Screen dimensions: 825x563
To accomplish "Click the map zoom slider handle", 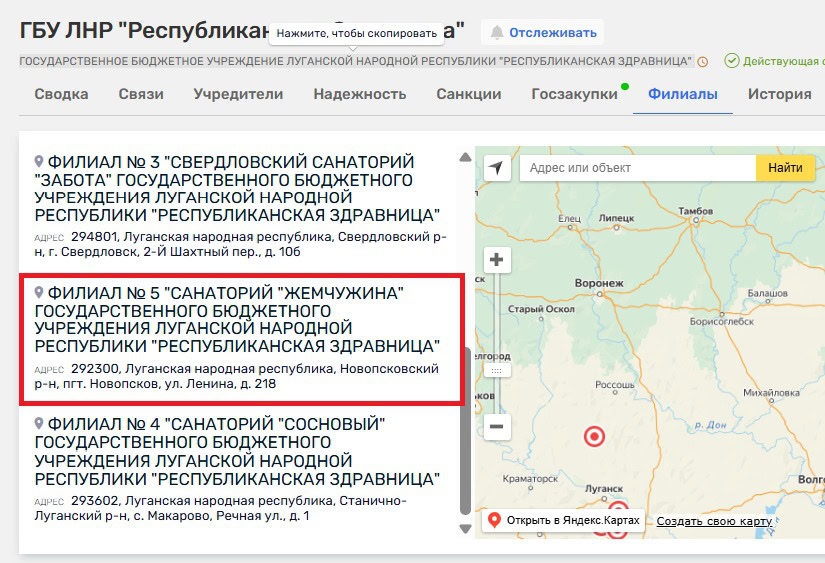I will 497,370.
